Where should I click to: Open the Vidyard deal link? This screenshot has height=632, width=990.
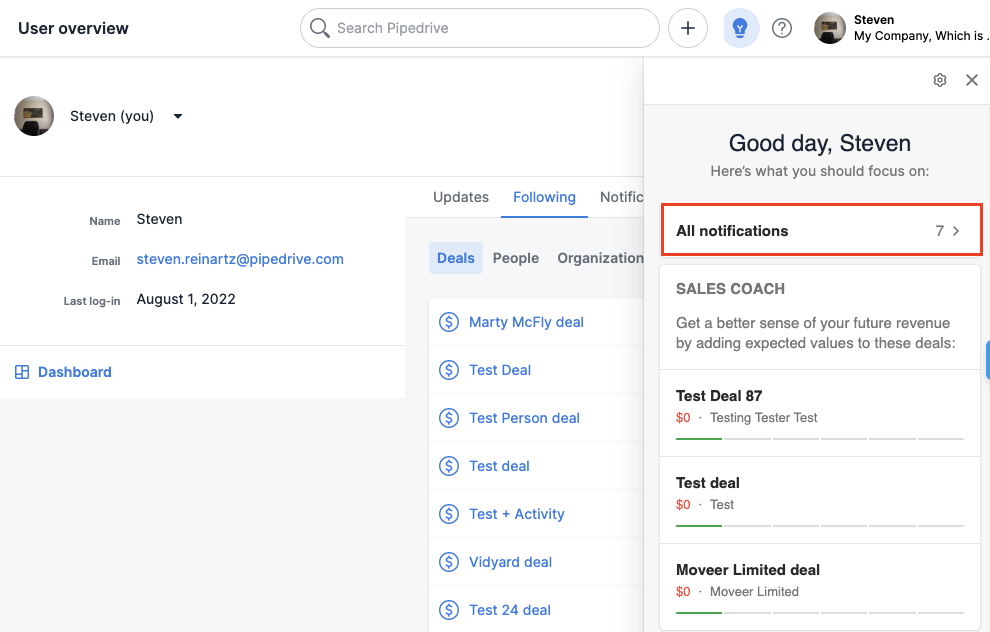[x=510, y=562]
